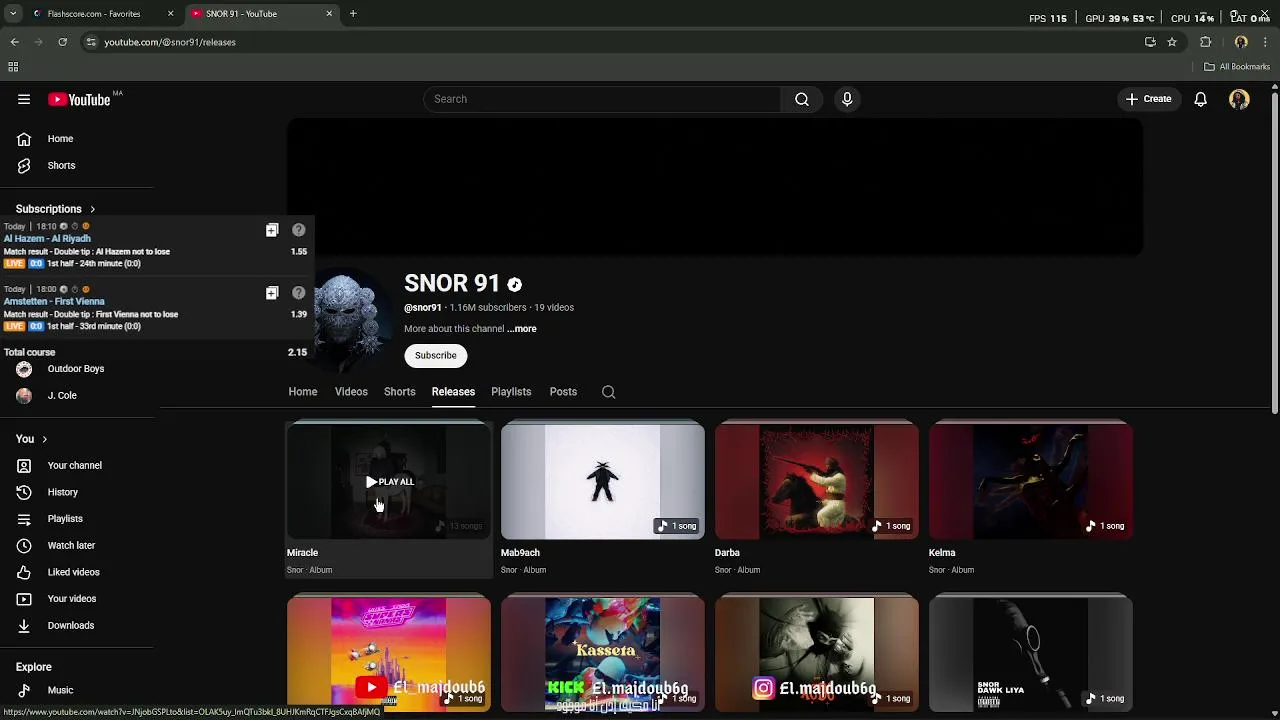Open the channel Videos tab
The image size is (1280, 720).
tap(351, 392)
